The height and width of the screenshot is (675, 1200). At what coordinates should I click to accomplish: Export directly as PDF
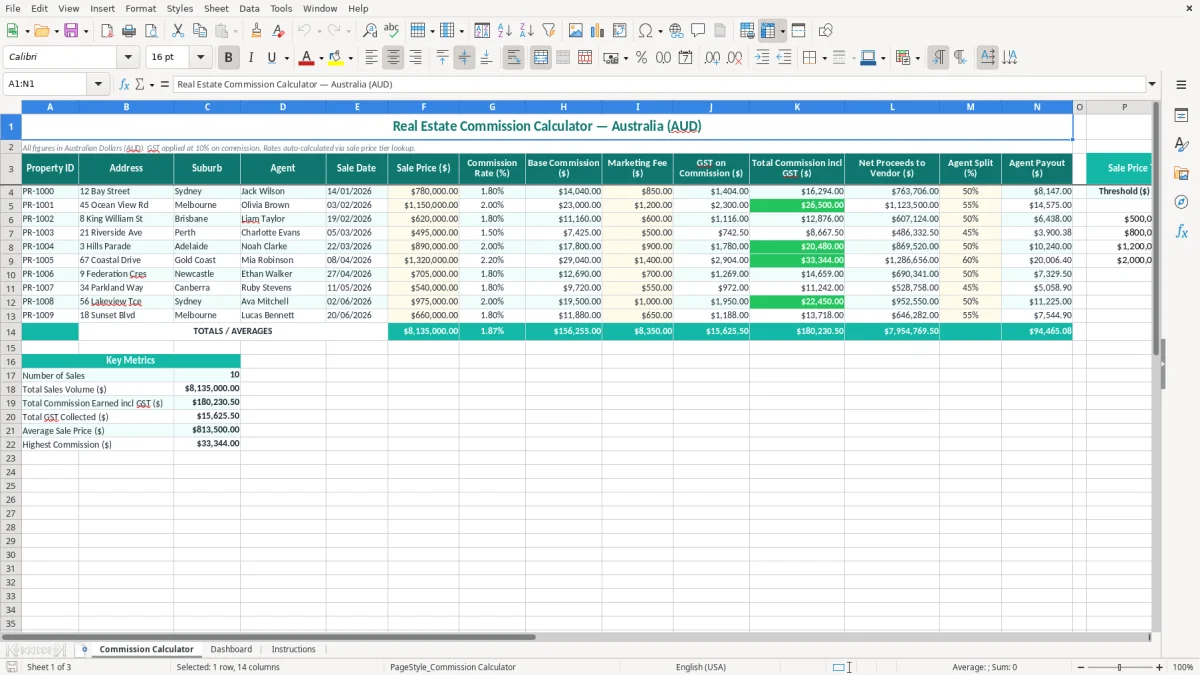pos(107,31)
